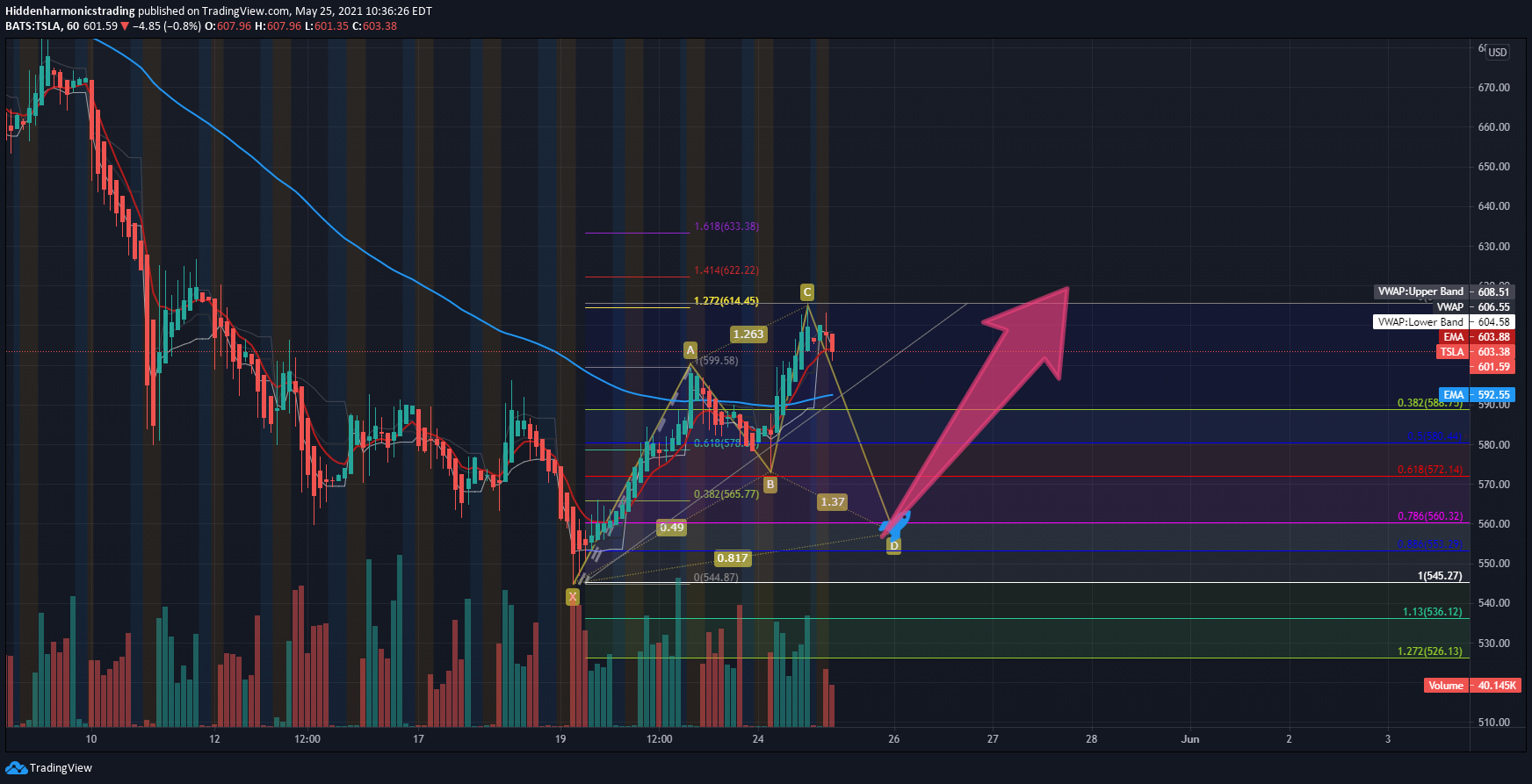Screen dimensions: 1532x784
Task: Click the 19 date label on time axis
Action: 560,739
